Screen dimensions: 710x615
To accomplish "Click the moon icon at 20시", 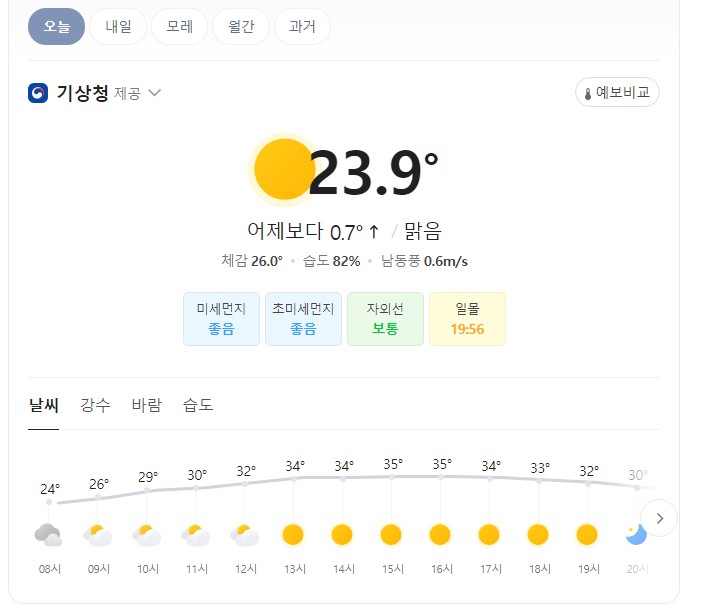I will click(636, 535).
